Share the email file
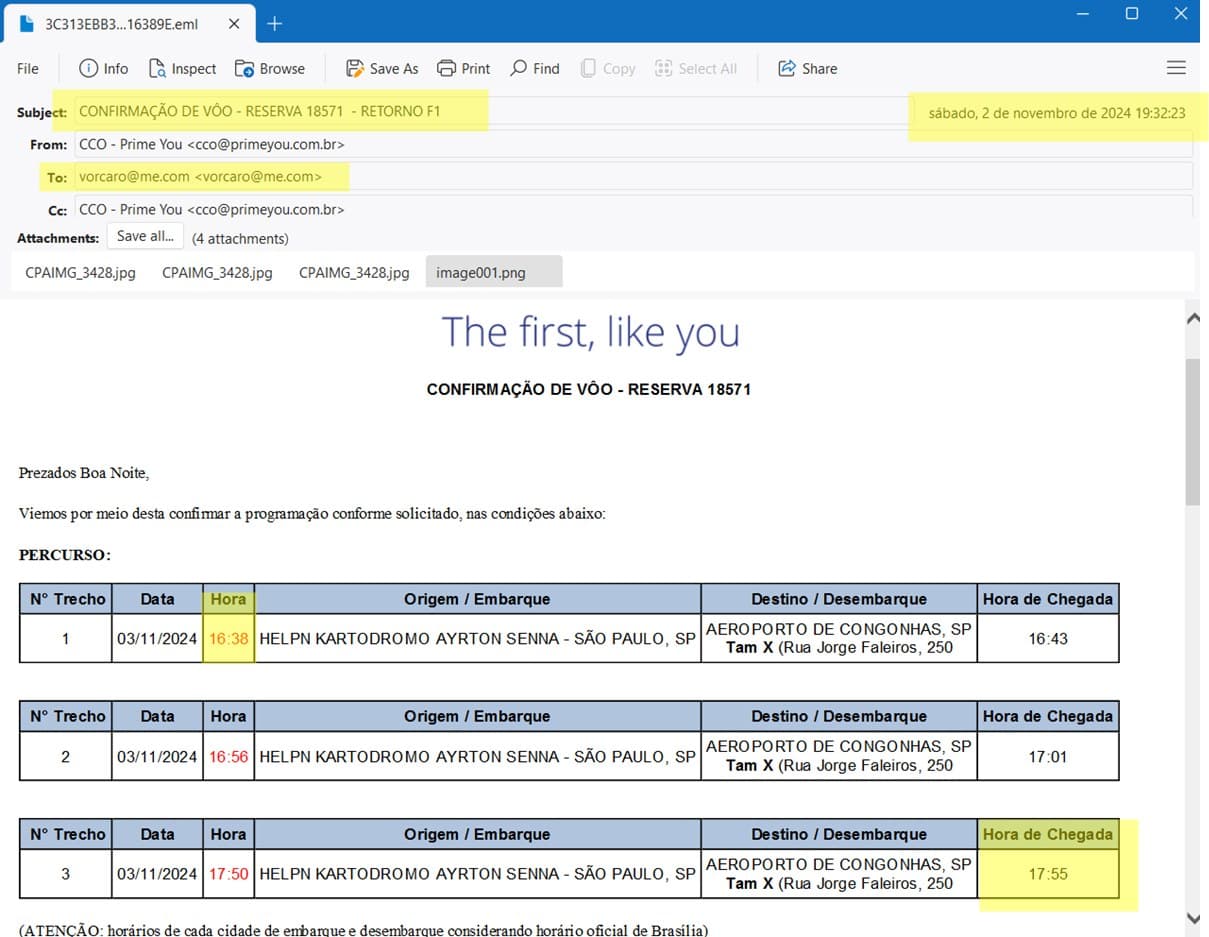Screen dimensions: 1209x937 tap(807, 68)
